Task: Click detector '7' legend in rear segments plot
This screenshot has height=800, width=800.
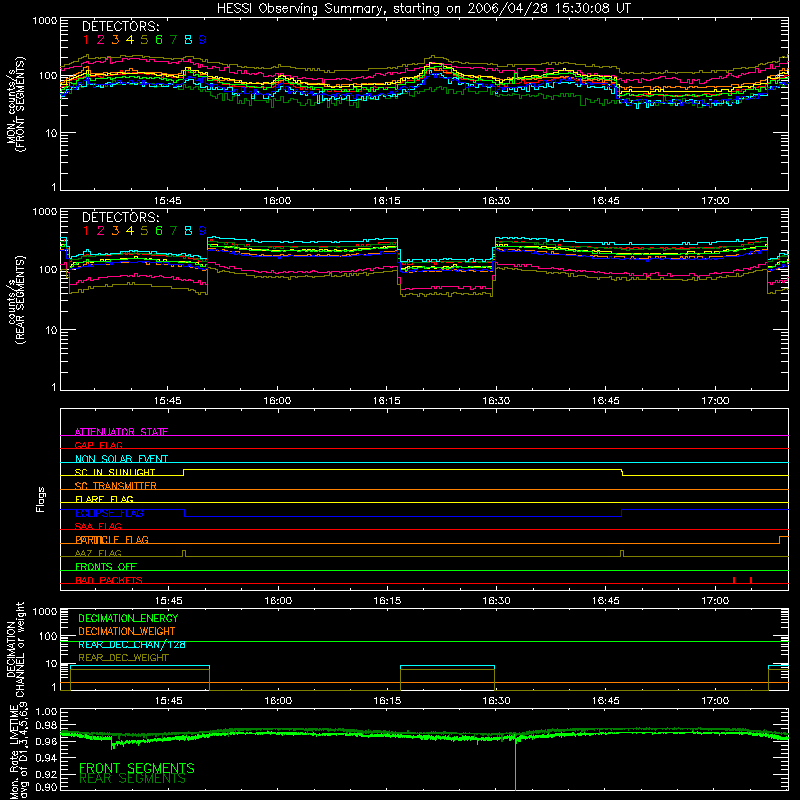Action: 173,231
